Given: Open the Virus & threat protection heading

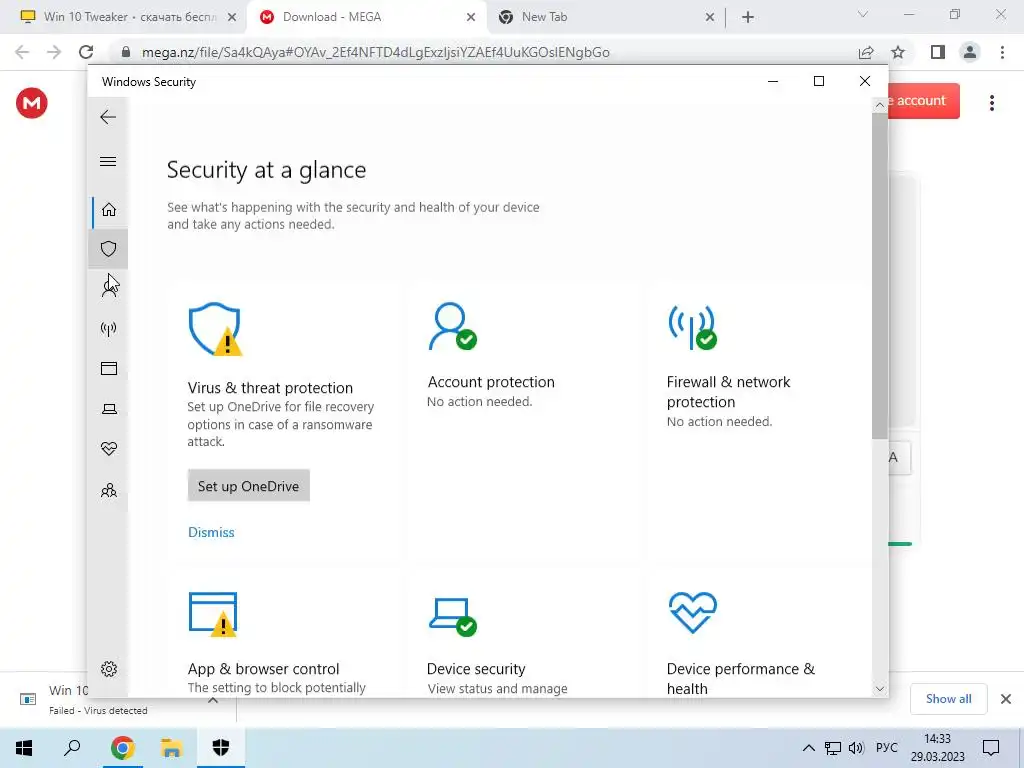Looking at the screenshot, I should (270, 388).
